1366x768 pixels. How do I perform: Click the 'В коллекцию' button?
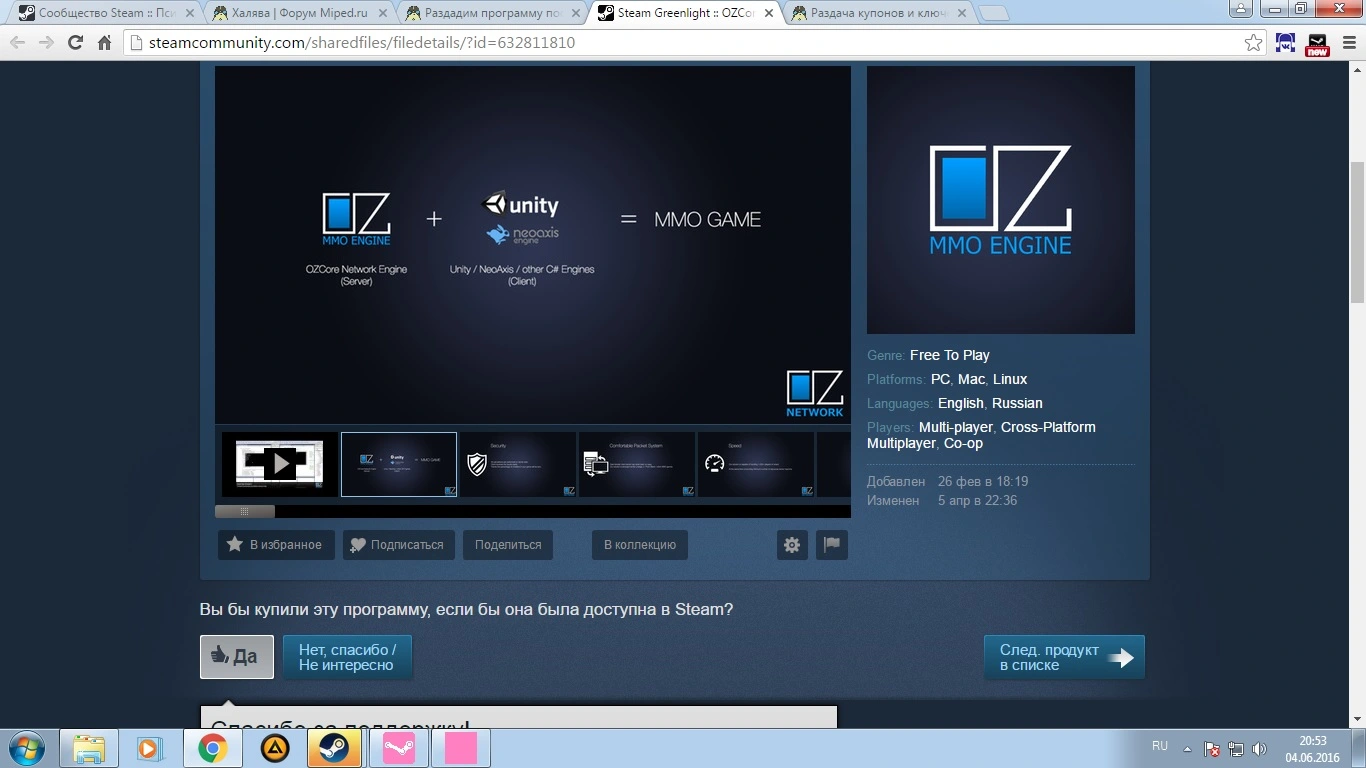pyautogui.click(x=640, y=545)
